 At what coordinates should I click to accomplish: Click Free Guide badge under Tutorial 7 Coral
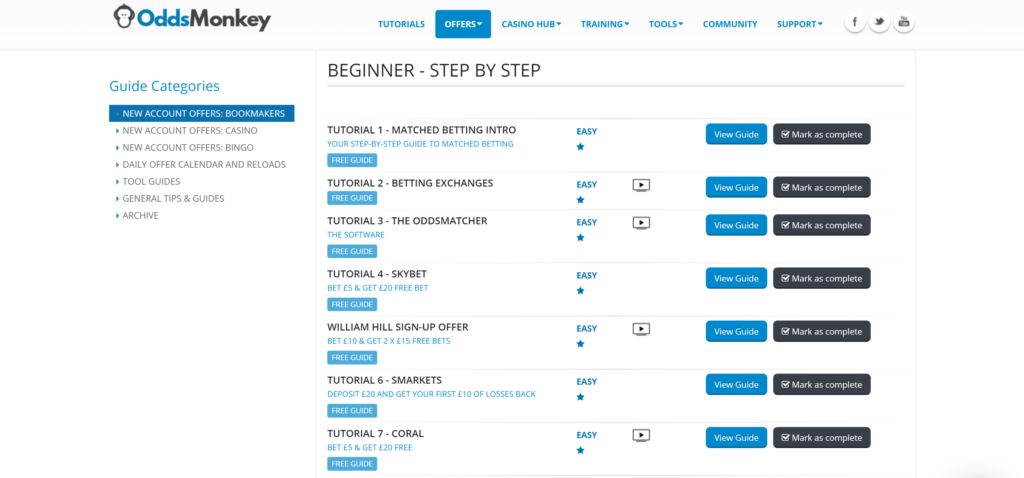[352, 464]
